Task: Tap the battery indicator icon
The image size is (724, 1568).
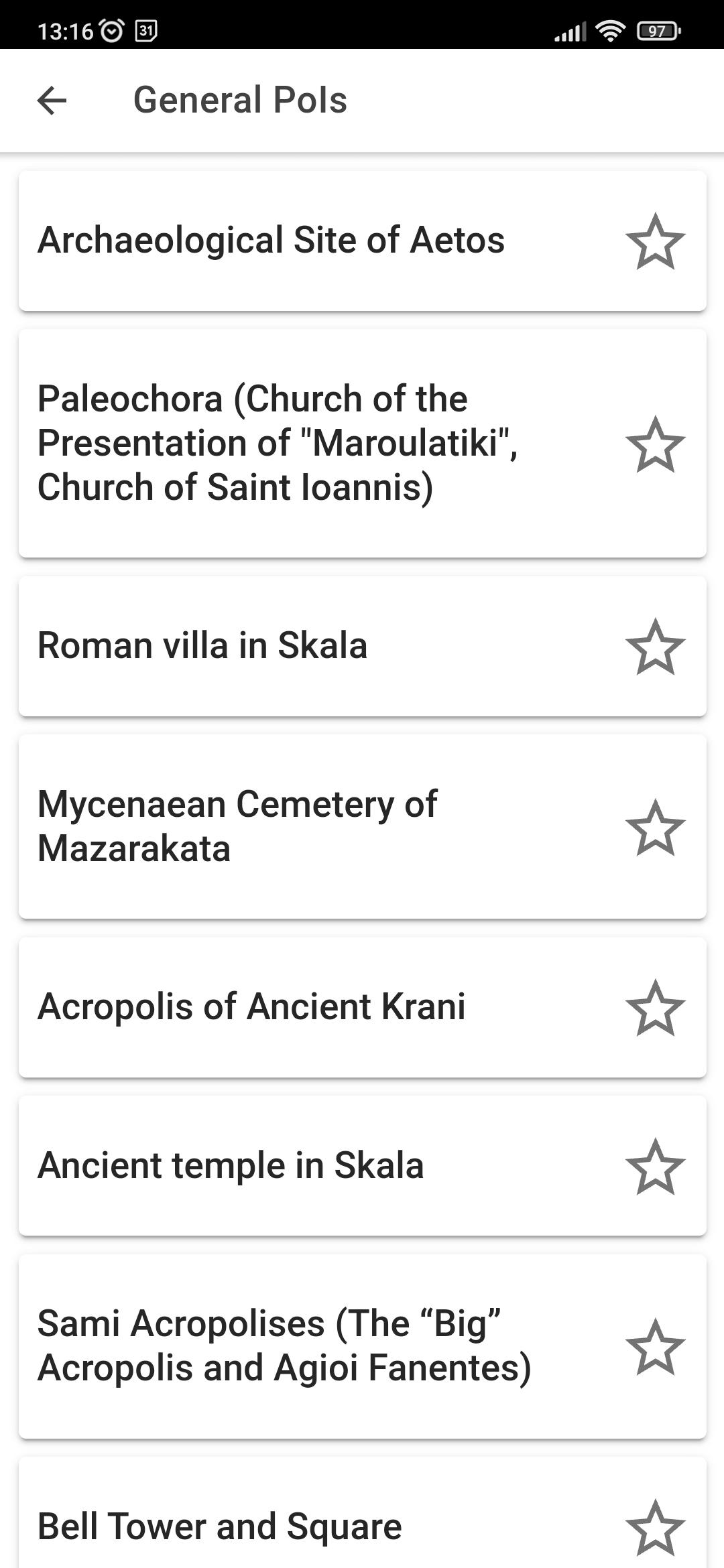Action: [x=659, y=31]
